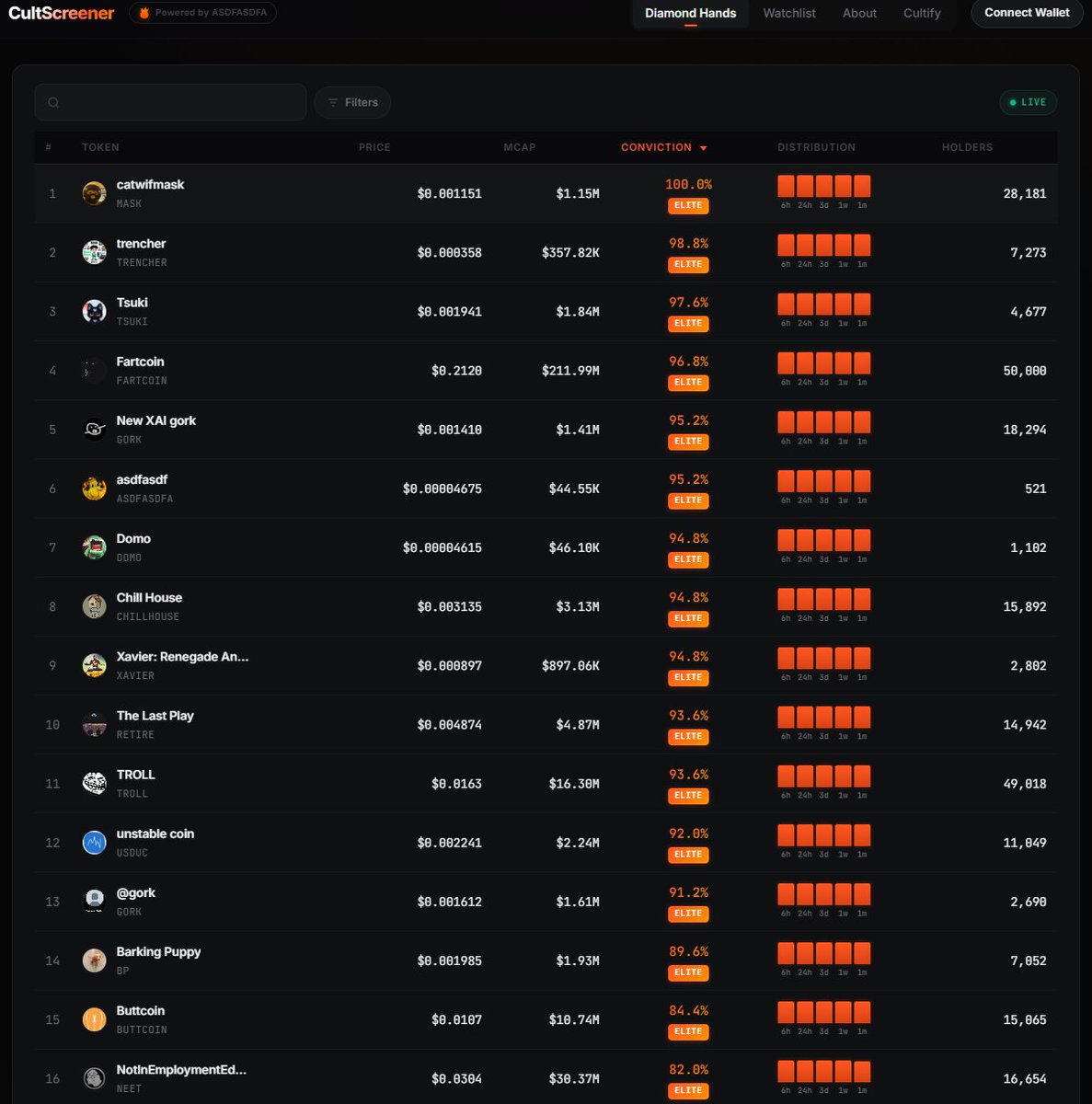Click the Fartcoin token avatar icon
1092x1104 pixels.
pyautogui.click(x=94, y=370)
